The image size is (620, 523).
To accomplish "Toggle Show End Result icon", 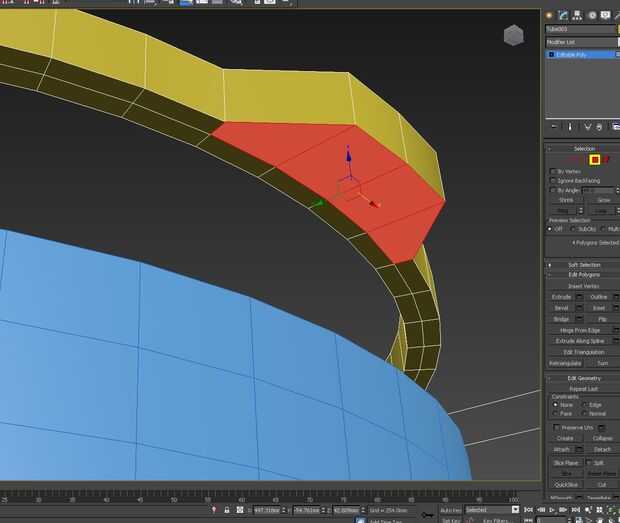I will [570, 127].
